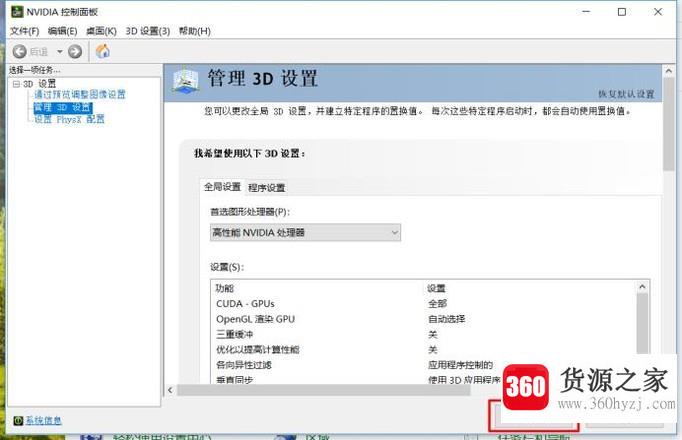
Task: Select the OpenGL 渲染 GPU row
Action: pyautogui.click(x=424, y=319)
